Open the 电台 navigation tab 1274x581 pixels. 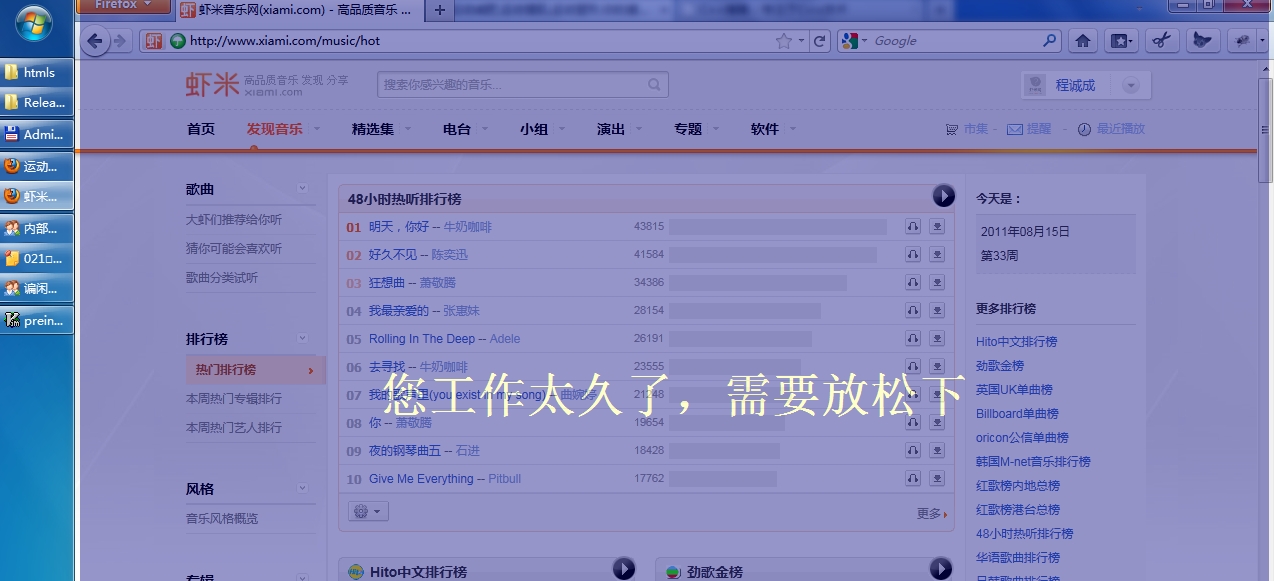pyautogui.click(x=457, y=129)
